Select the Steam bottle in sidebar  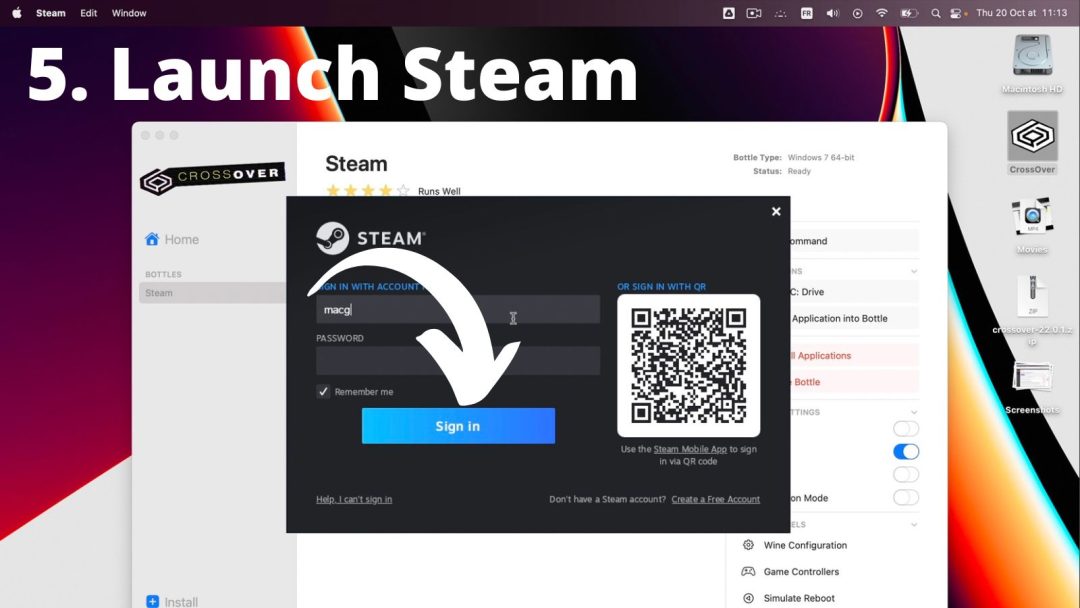pyautogui.click(x=212, y=293)
